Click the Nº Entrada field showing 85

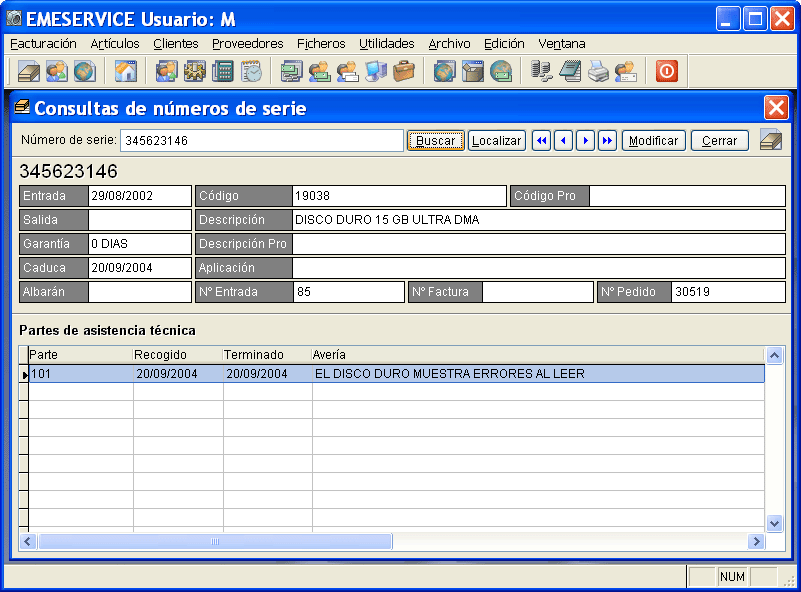[x=348, y=292]
